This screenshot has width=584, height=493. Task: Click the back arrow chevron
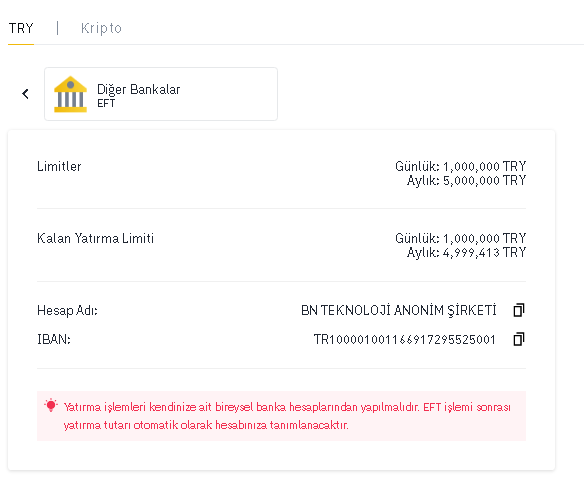[25, 94]
